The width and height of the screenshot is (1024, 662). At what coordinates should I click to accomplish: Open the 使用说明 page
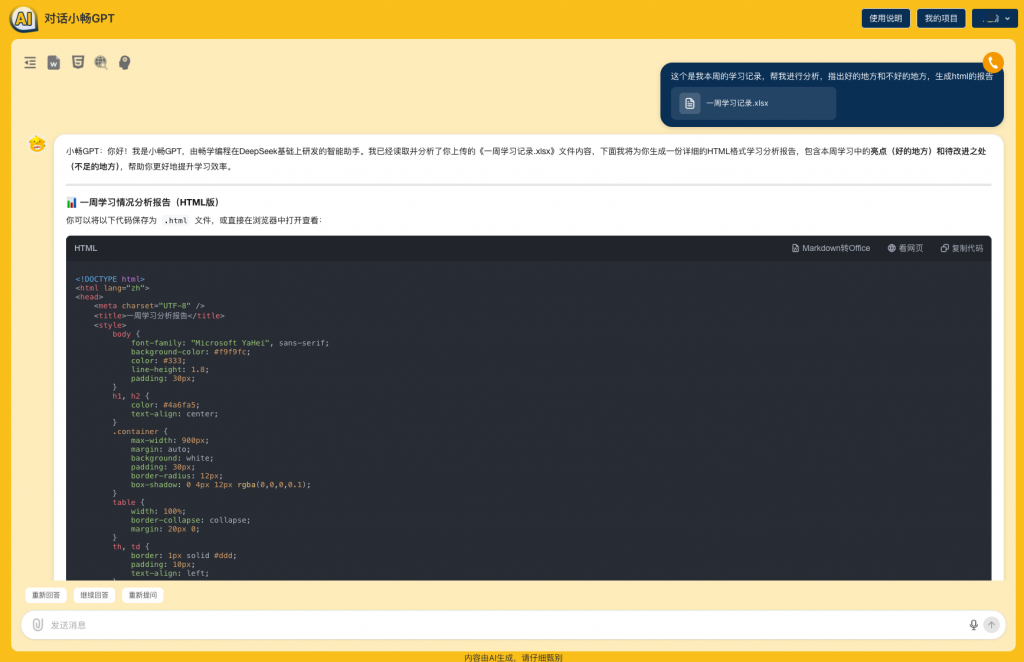885,18
